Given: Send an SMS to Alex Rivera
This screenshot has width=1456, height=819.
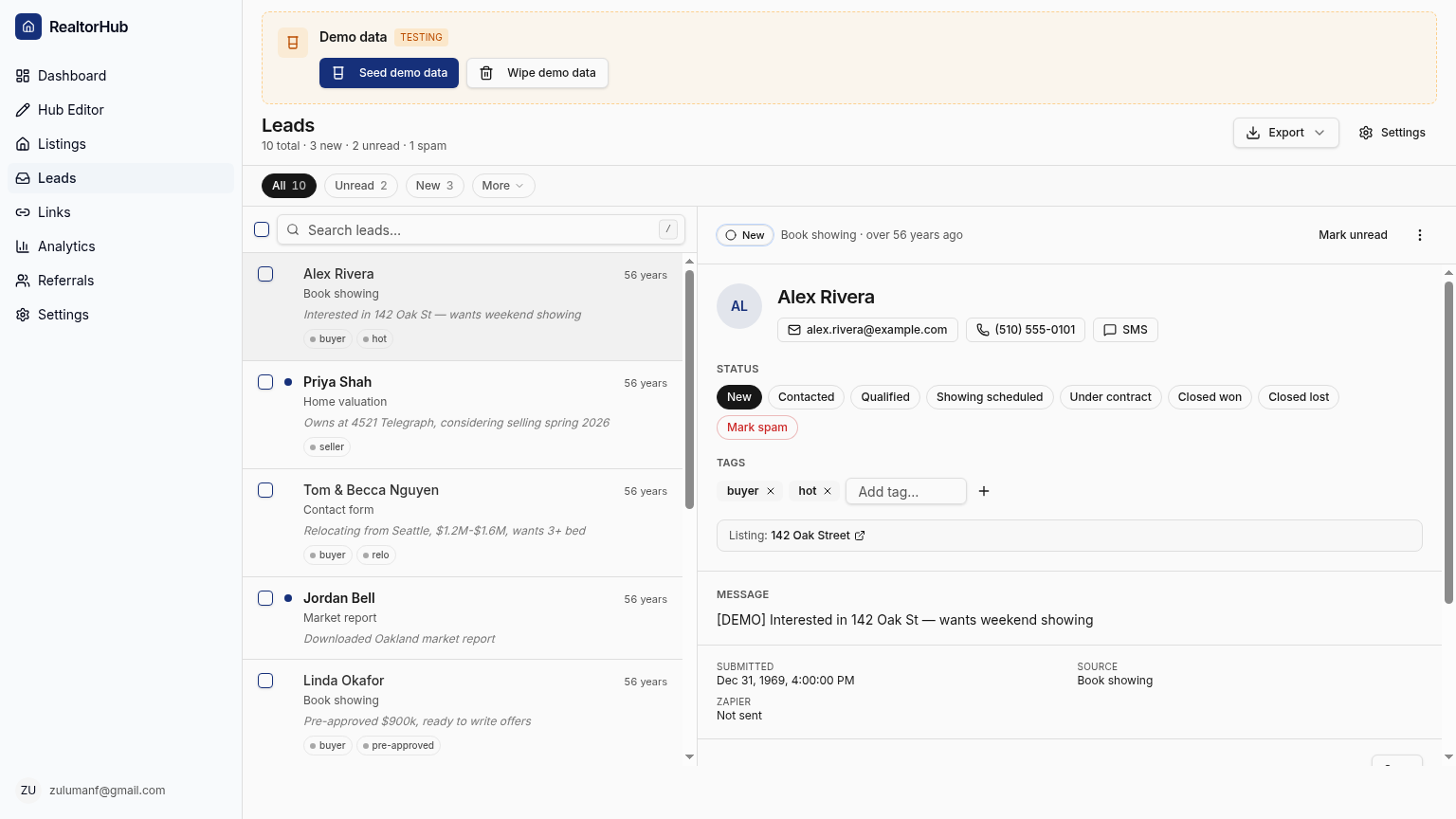Looking at the screenshot, I should click(1125, 330).
